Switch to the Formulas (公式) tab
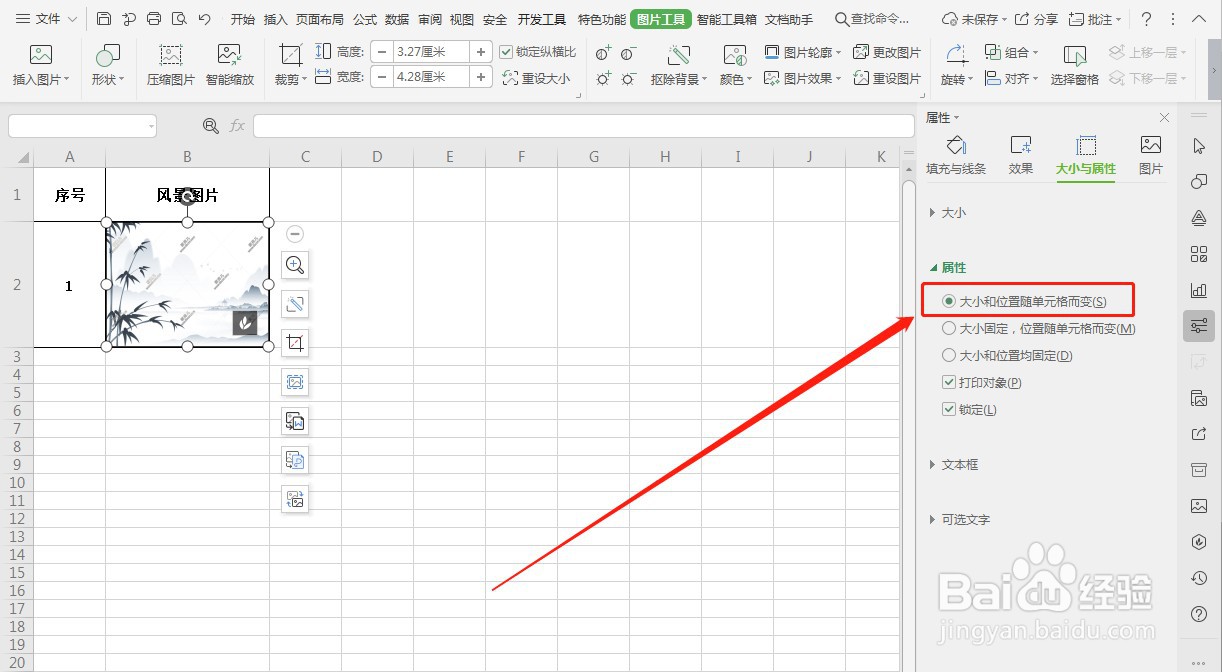The image size is (1222, 672). pyautogui.click(x=365, y=19)
